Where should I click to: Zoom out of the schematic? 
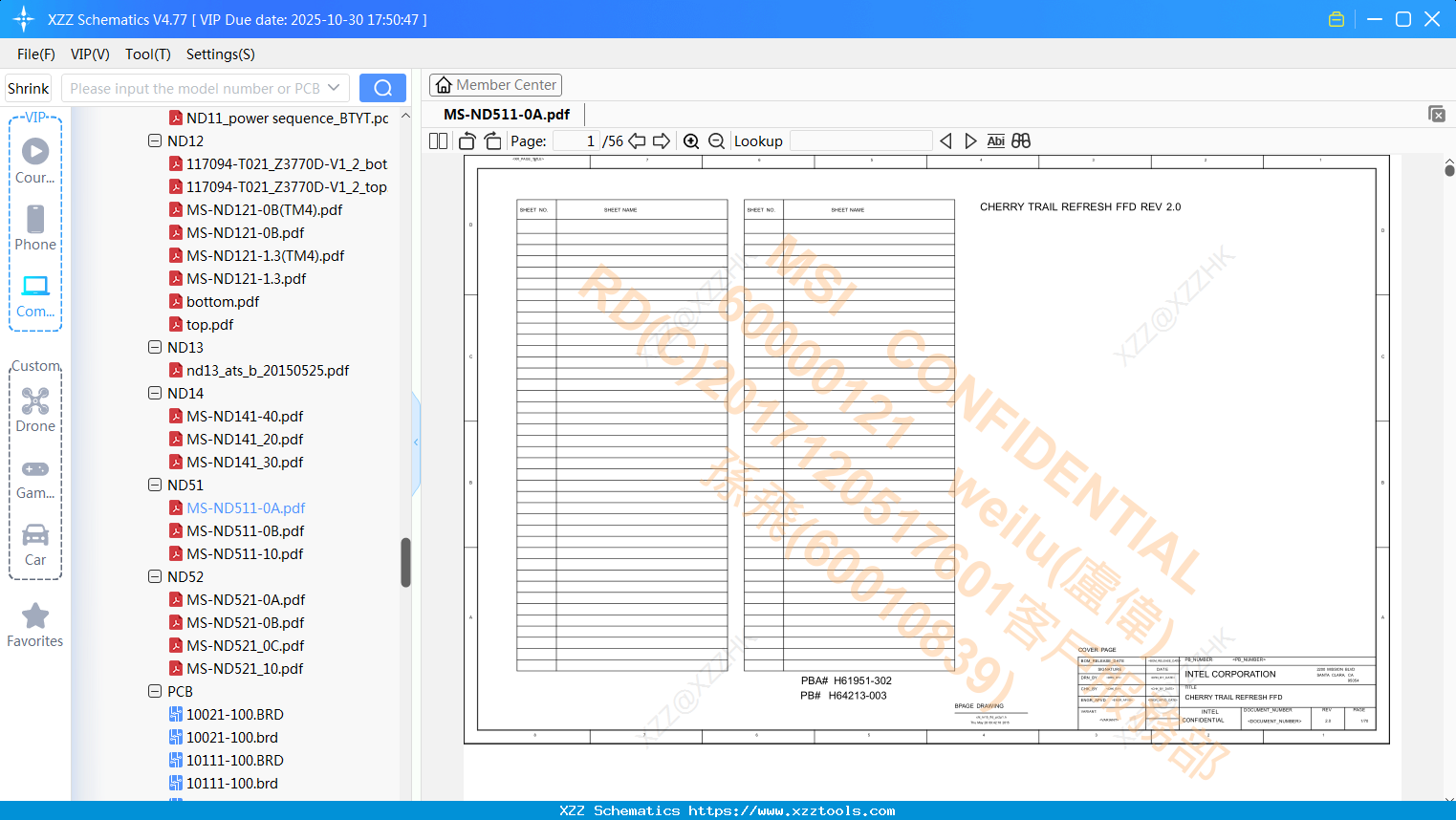click(x=716, y=140)
